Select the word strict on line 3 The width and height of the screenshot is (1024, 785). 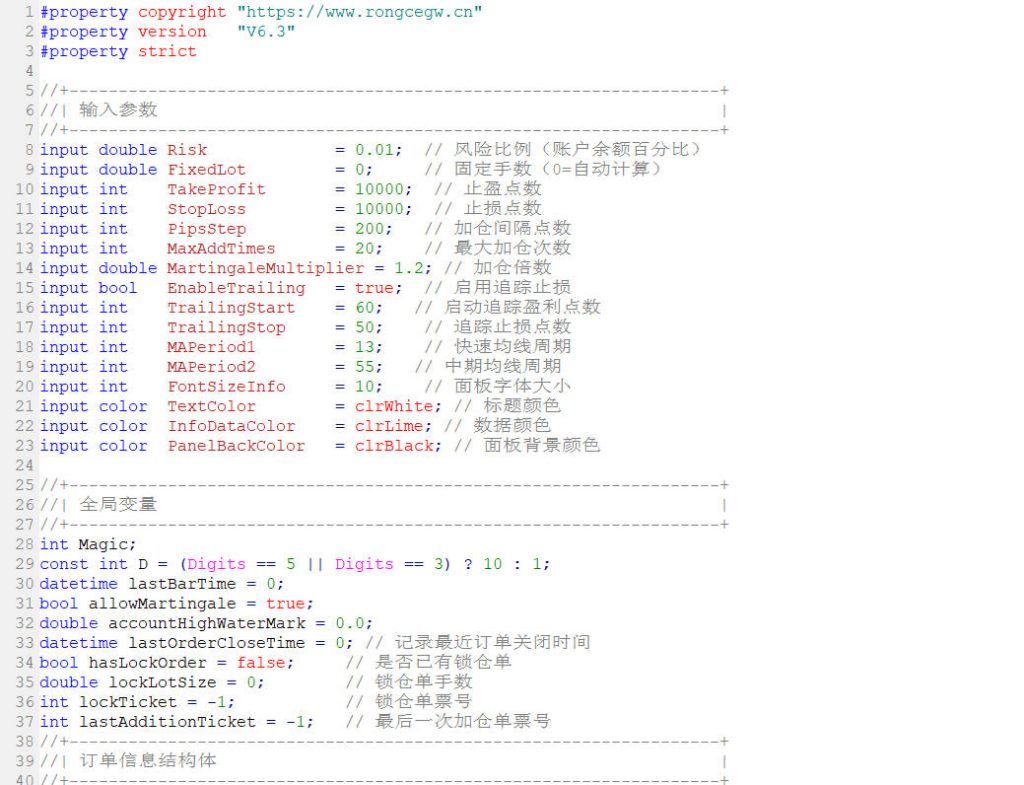click(167, 52)
